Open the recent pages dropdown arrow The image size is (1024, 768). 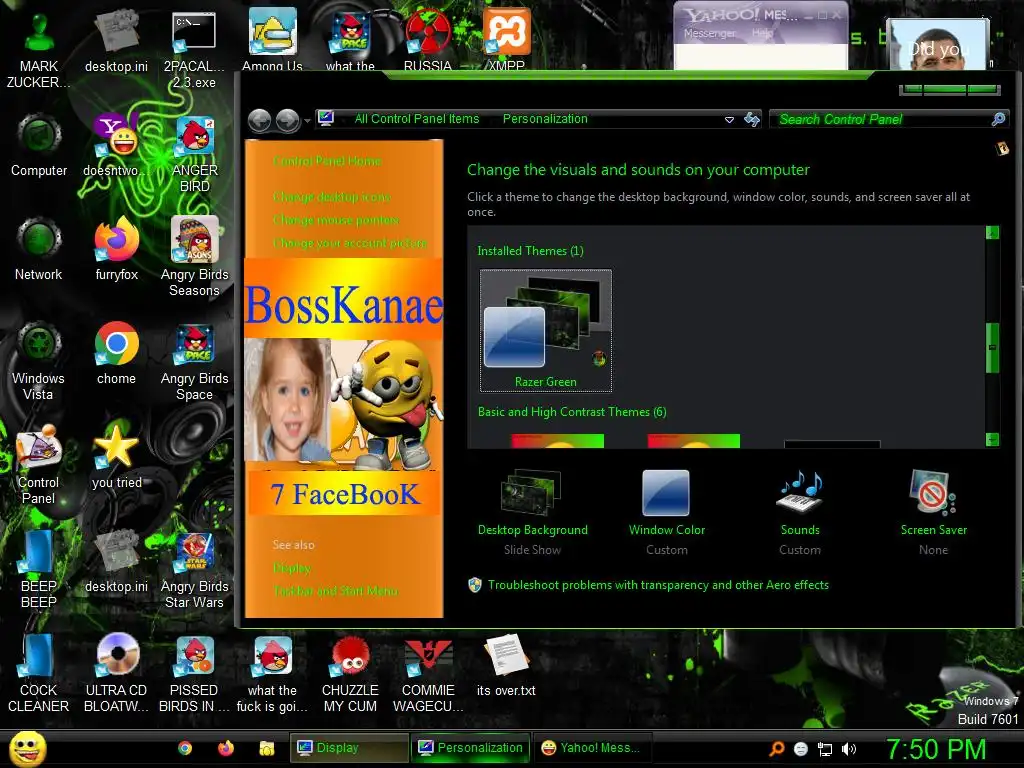click(308, 121)
